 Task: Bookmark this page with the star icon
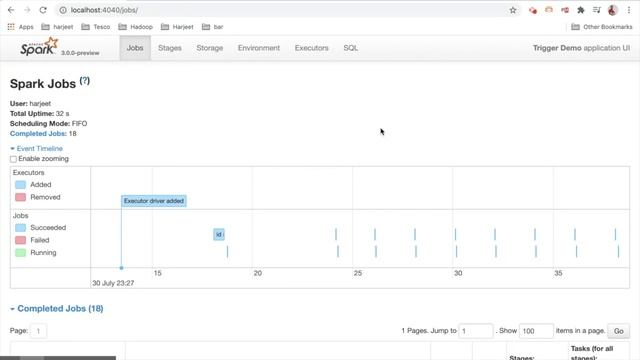513,10
